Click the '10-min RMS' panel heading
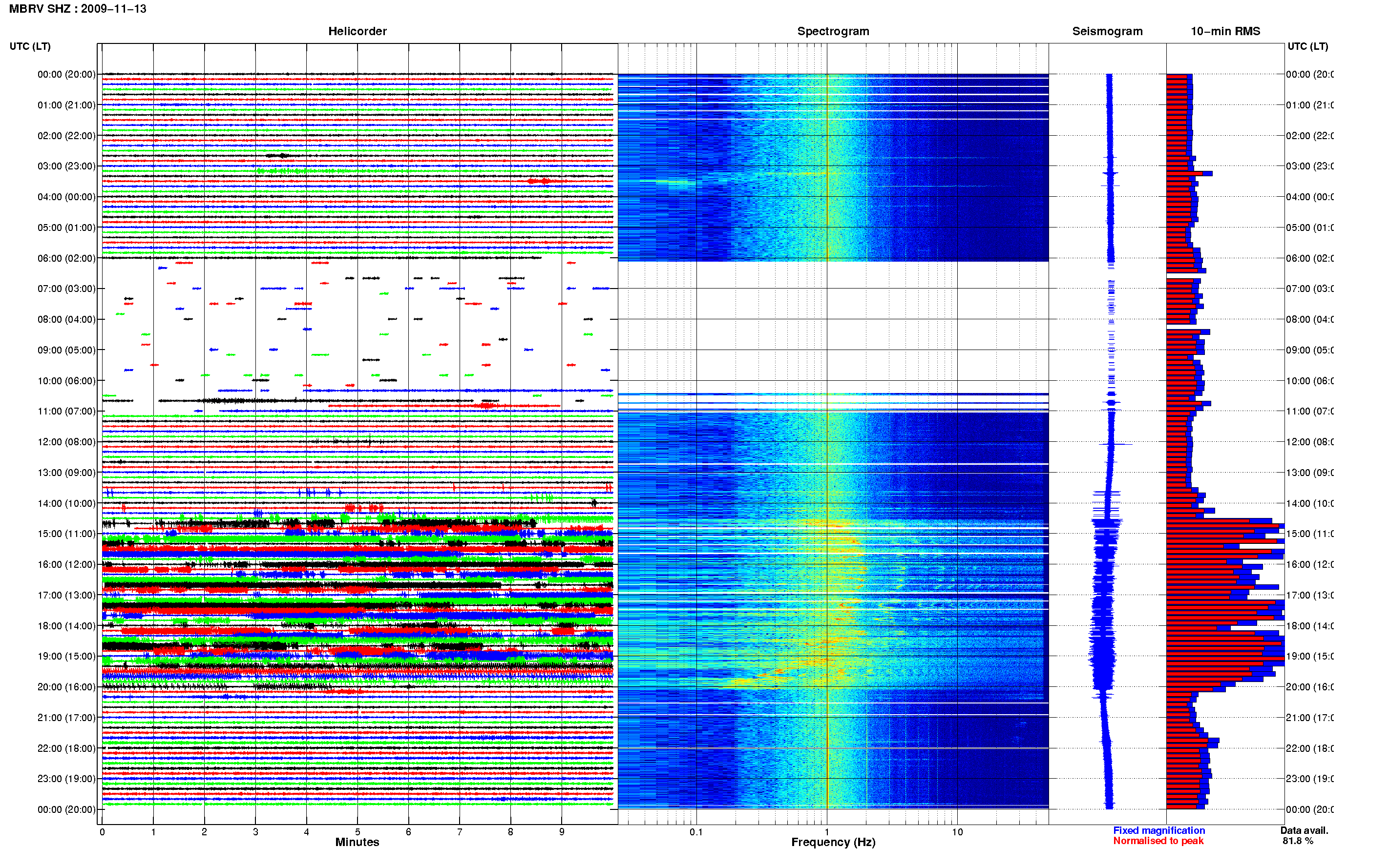The width and height of the screenshot is (1389, 868). pos(1225,31)
